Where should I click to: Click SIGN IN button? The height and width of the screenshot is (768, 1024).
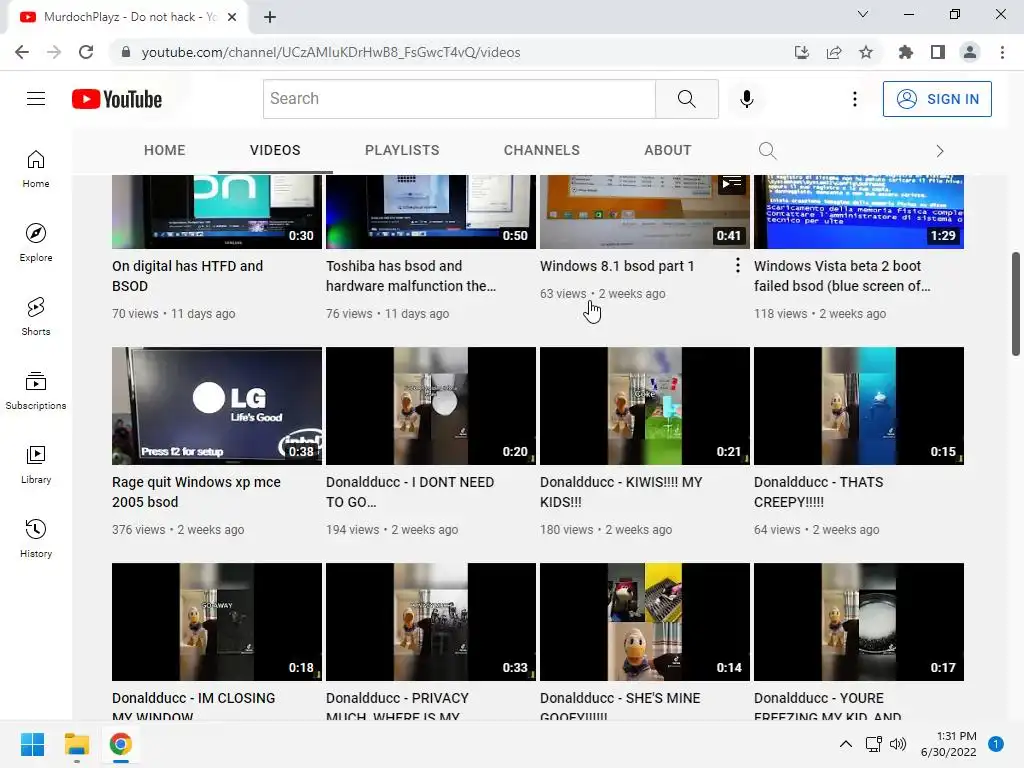(937, 99)
